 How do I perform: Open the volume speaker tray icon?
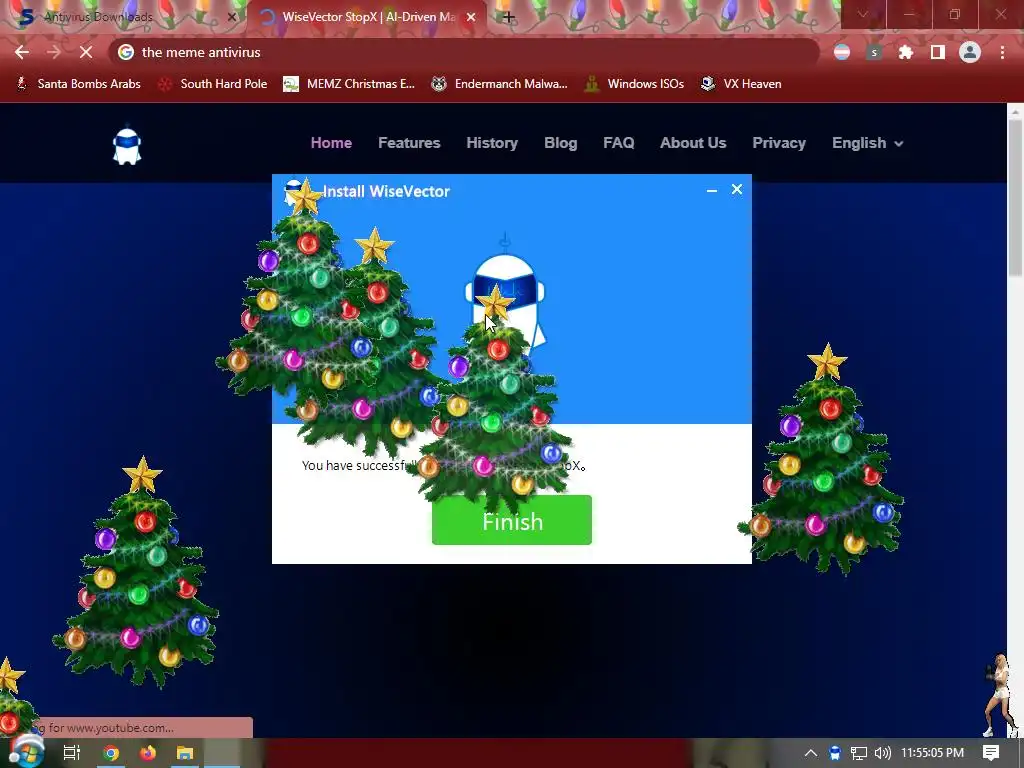pos(882,753)
